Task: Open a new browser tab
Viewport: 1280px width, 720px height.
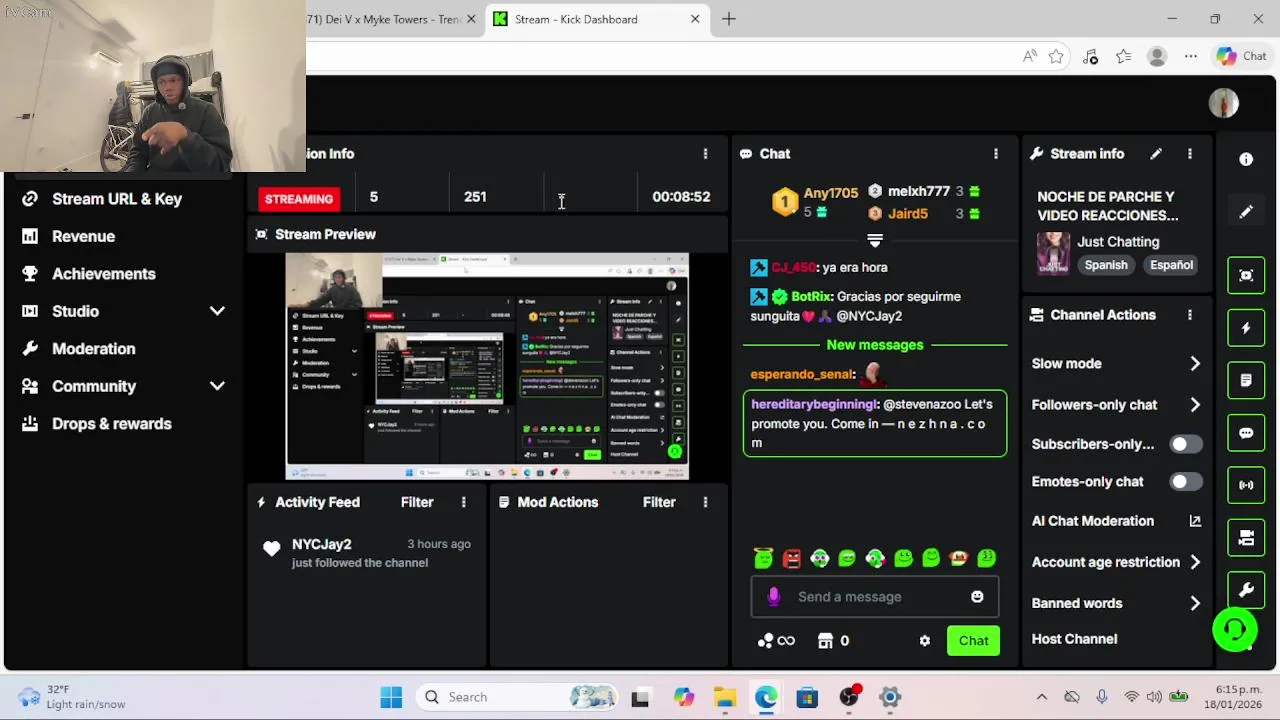Action: tap(729, 19)
